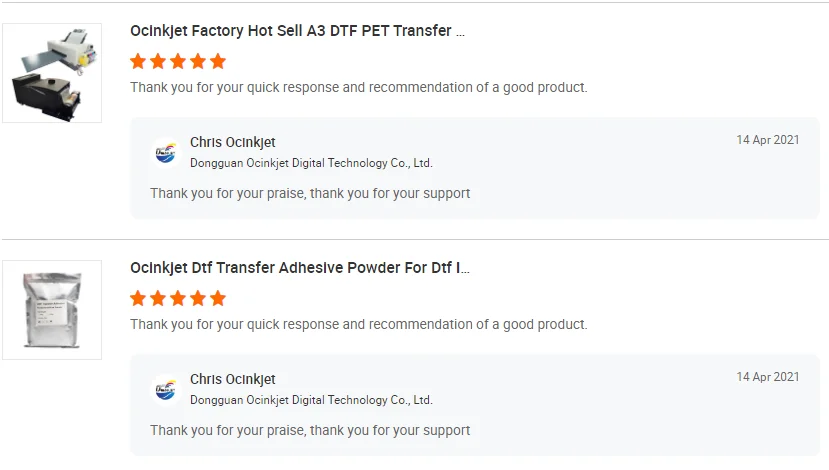Click the fifth star under the A3 DTF PET Transfer title
829x470 pixels.
(x=218, y=61)
